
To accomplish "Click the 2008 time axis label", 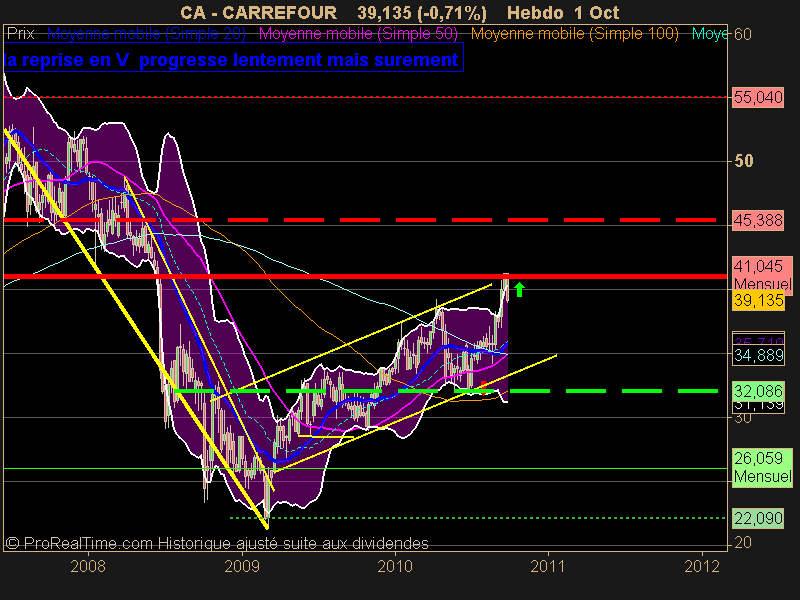I will (x=88, y=566).
